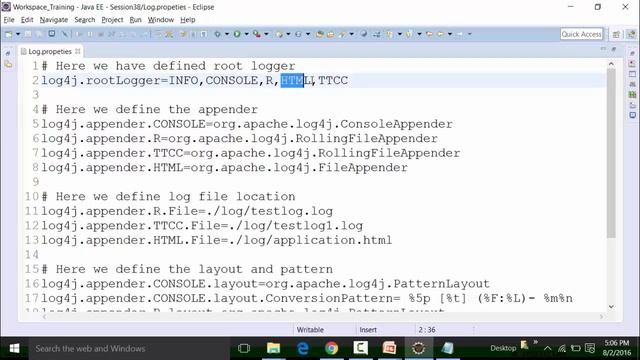Open the Edit menu

coord(27,20)
